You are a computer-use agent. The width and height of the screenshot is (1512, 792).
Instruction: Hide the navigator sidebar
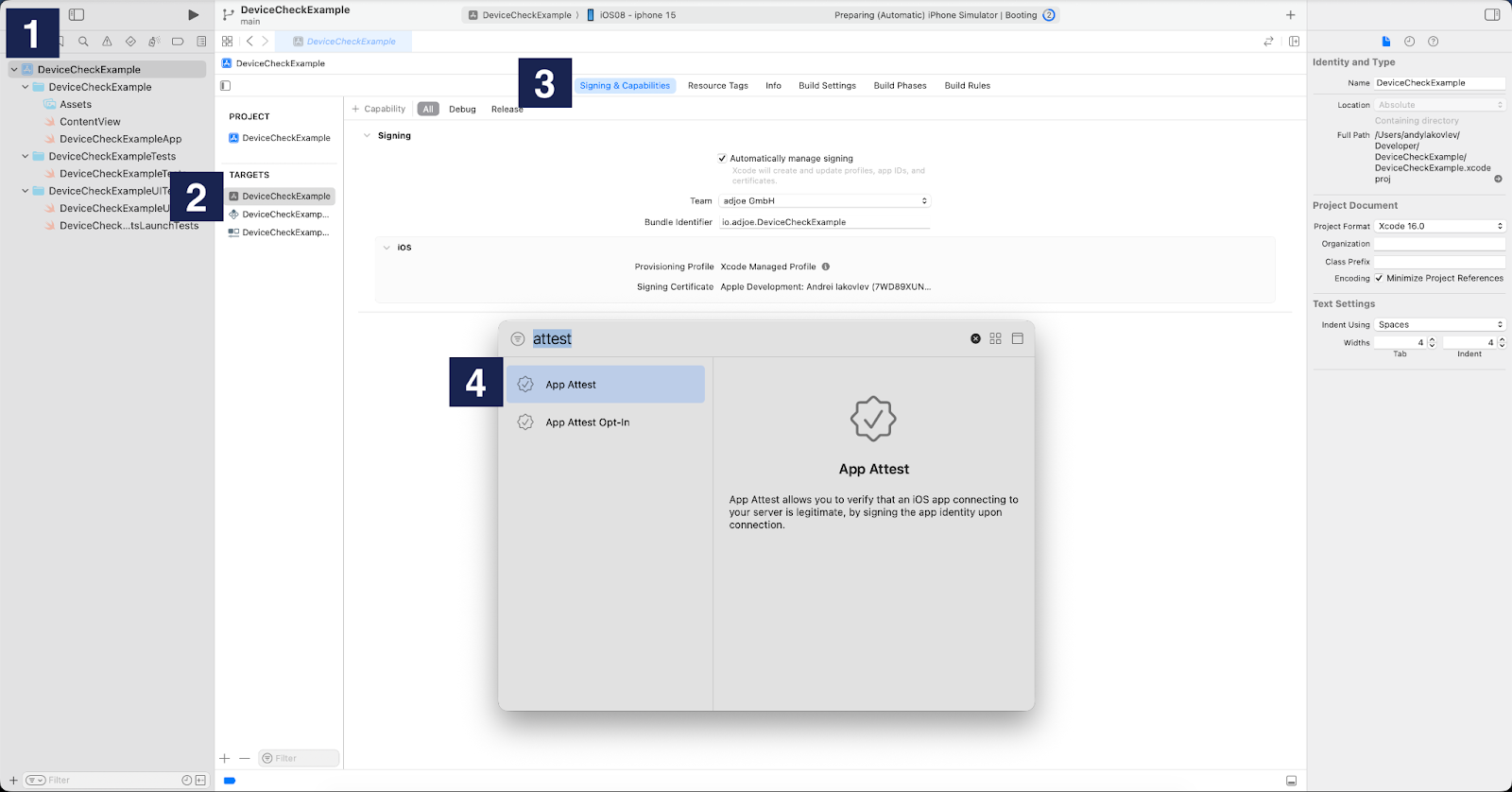tap(77, 15)
